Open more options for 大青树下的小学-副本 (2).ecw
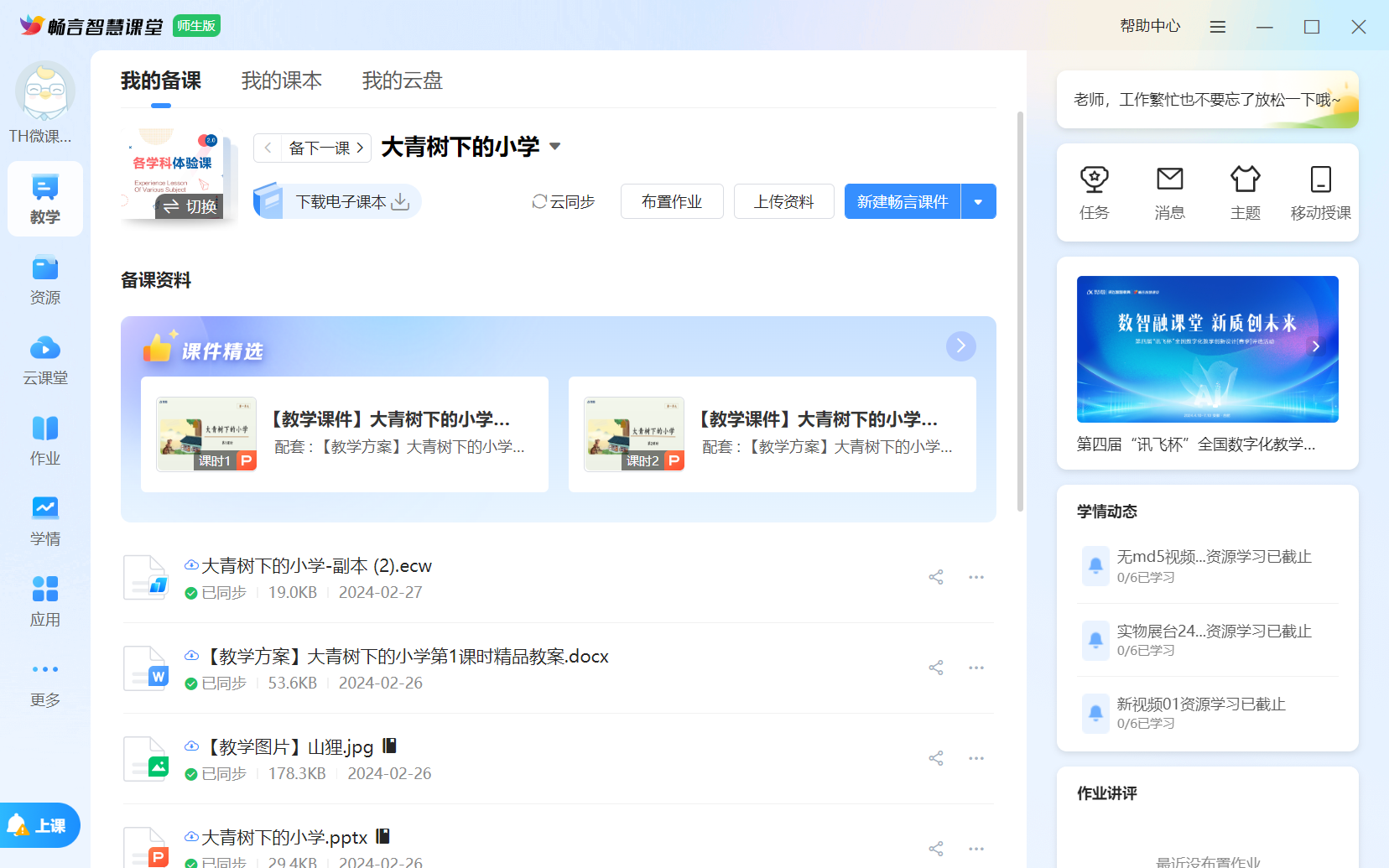This screenshot has width=1389, height=868. click(976, 577)
